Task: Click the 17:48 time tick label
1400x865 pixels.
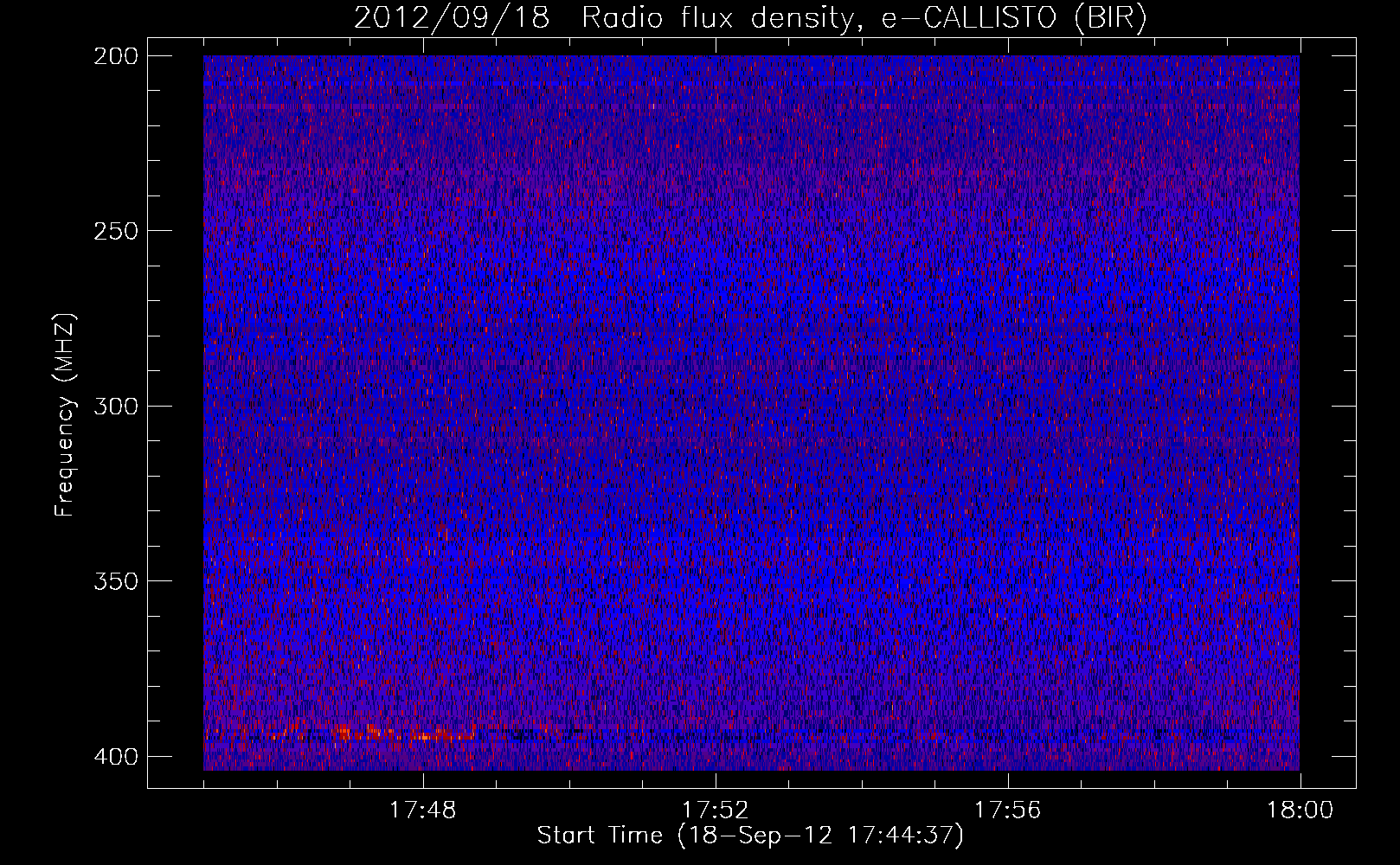Action: (x=423, y=811)
